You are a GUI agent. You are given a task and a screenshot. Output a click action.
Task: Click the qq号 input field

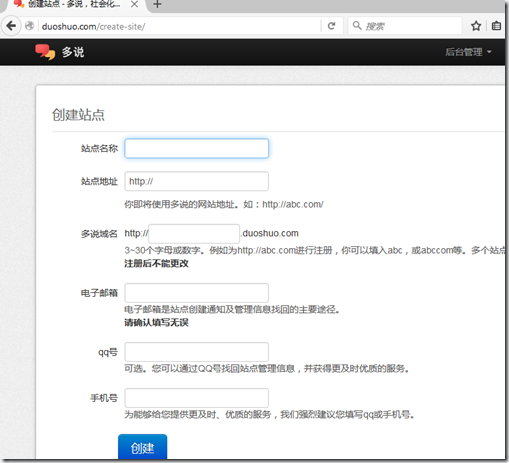(196, 352)
